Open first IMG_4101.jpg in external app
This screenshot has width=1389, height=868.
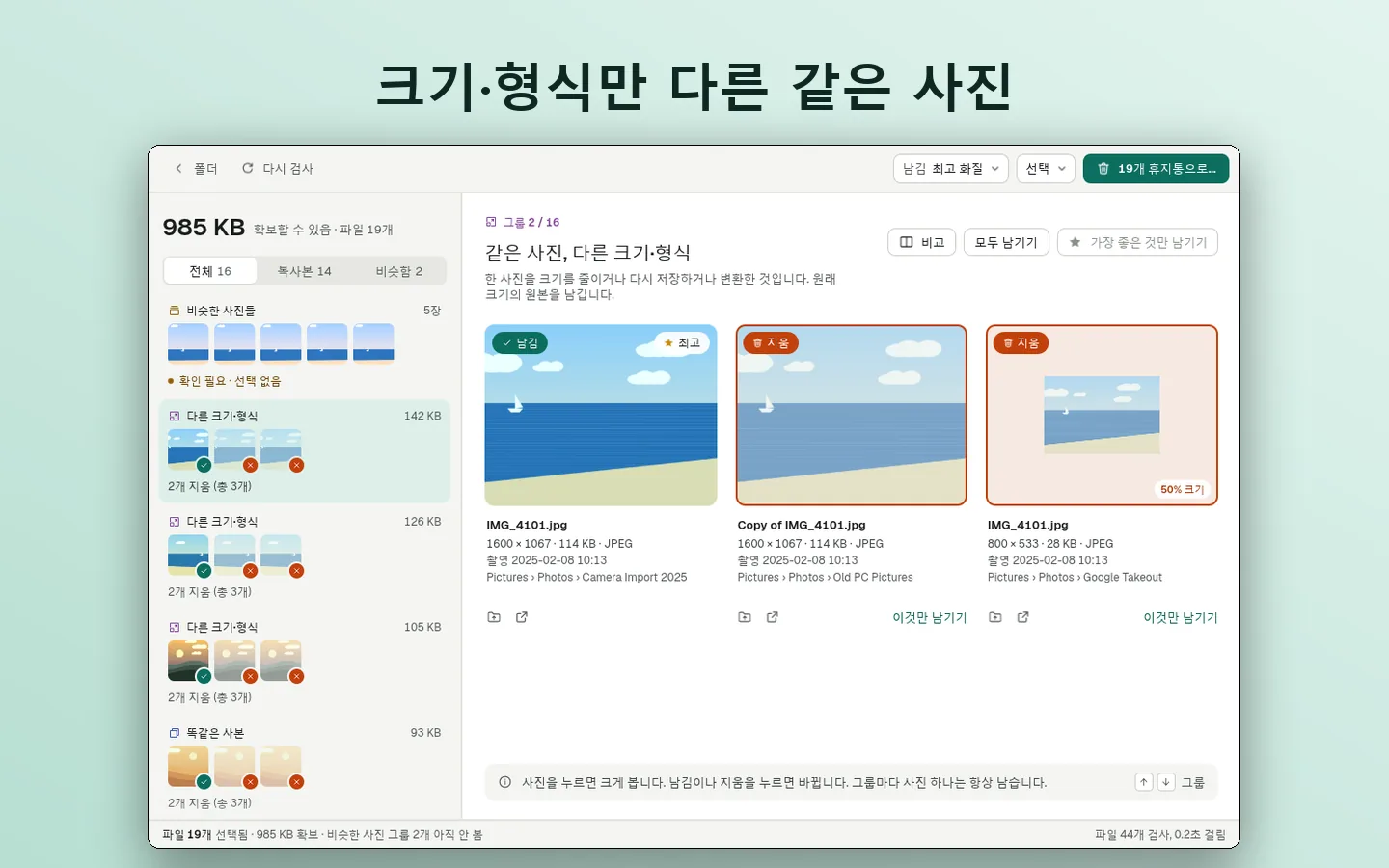pos(522,617)
